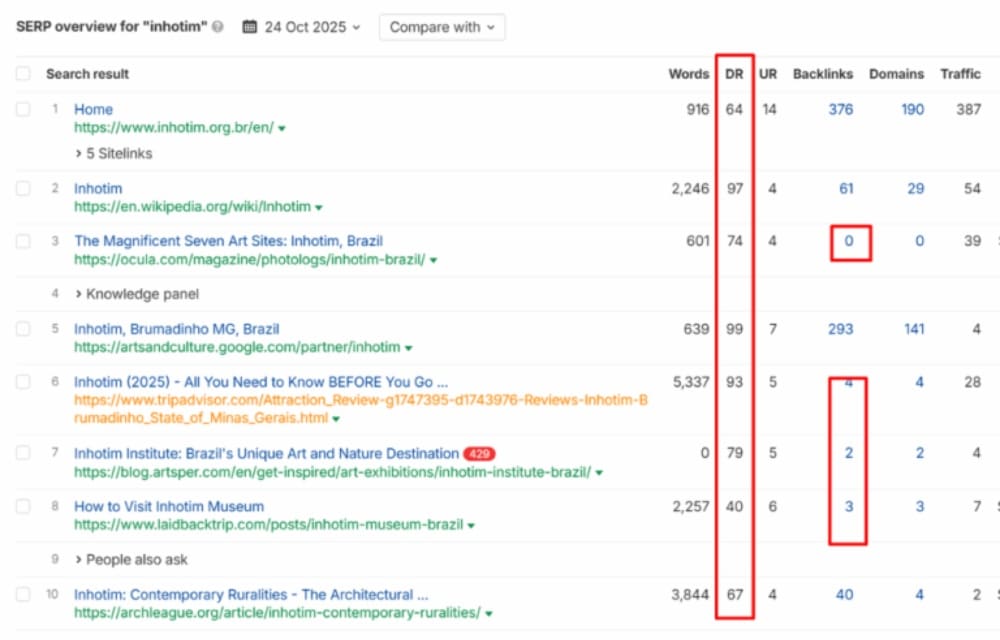Image resolution: width=1000 pixels, height=640 pixels.
Task: Open URL dropdown arrow for en.wikipedia.org link
Action: 319,207
